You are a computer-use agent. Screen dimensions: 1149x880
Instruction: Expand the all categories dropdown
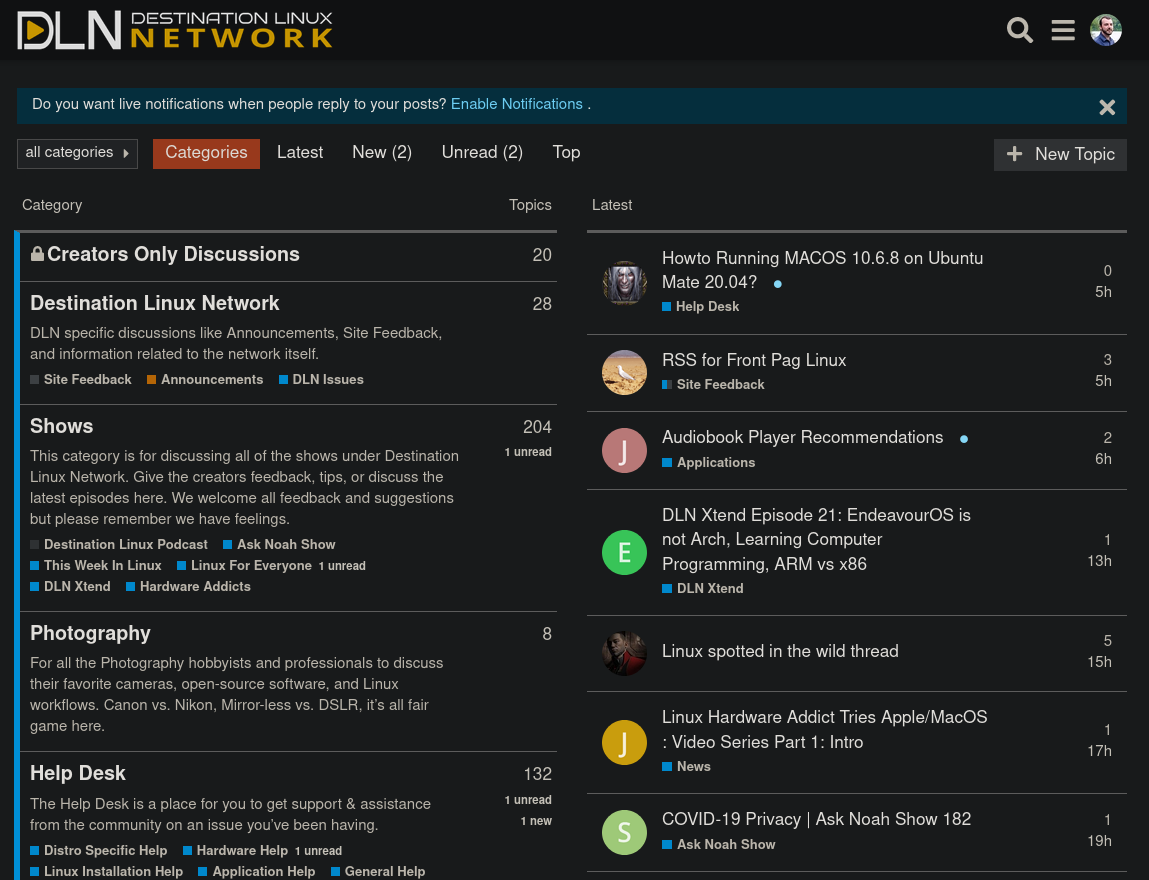(77, 153)
